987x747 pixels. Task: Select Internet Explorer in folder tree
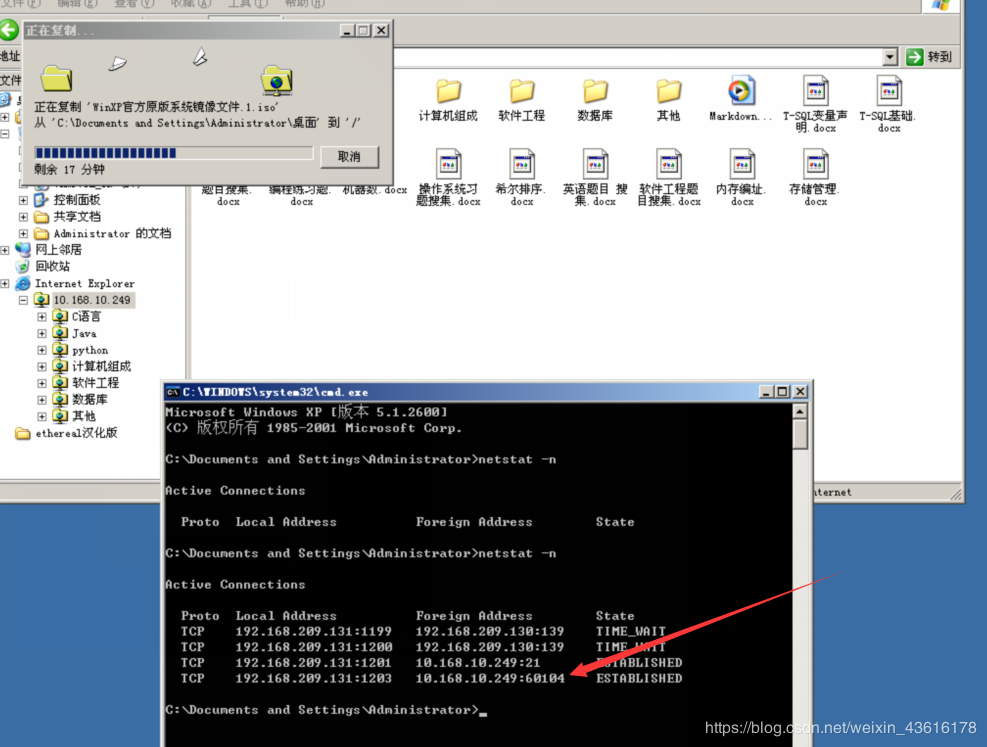point(84,283)
